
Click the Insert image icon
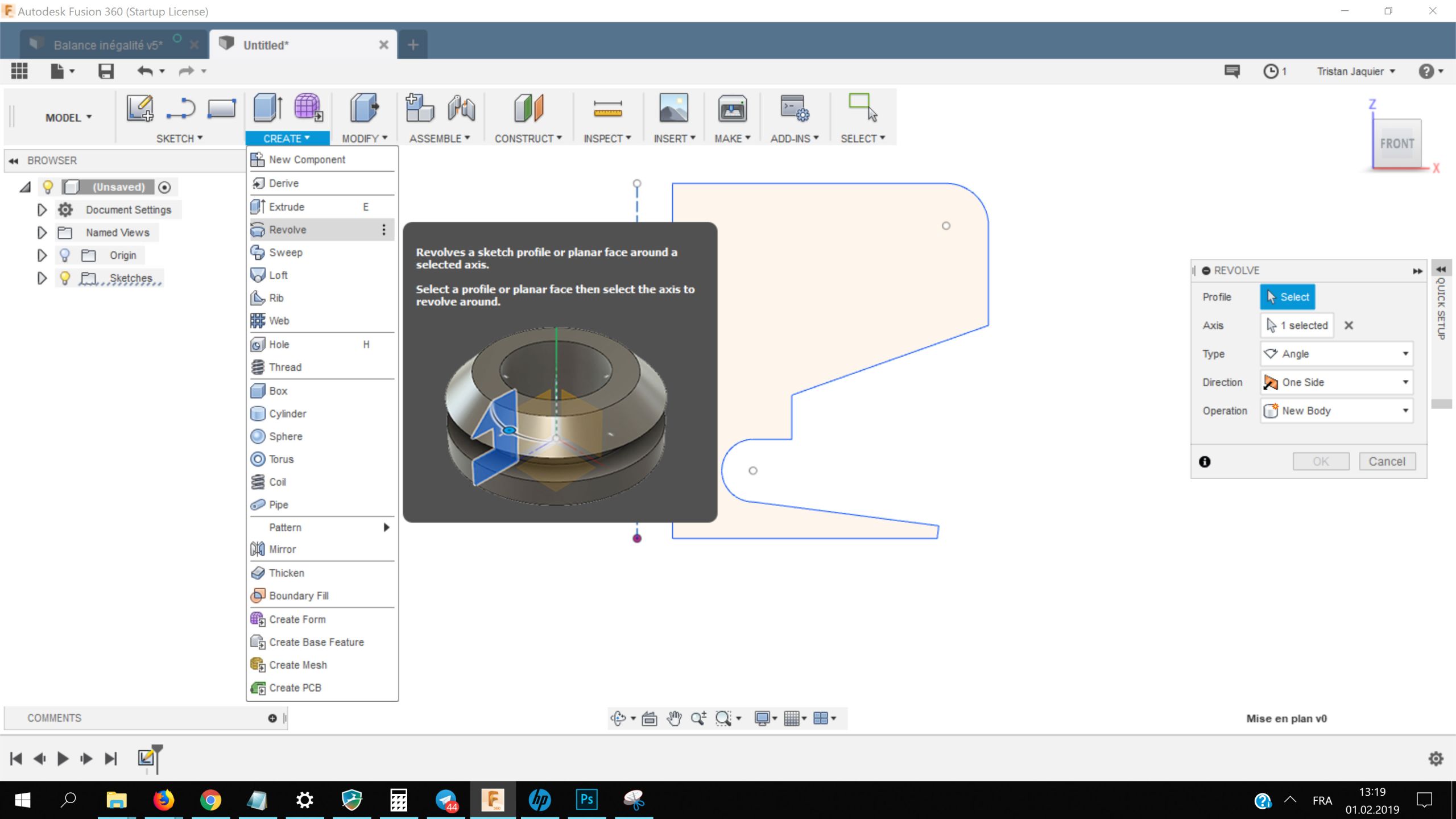point(673,107)
